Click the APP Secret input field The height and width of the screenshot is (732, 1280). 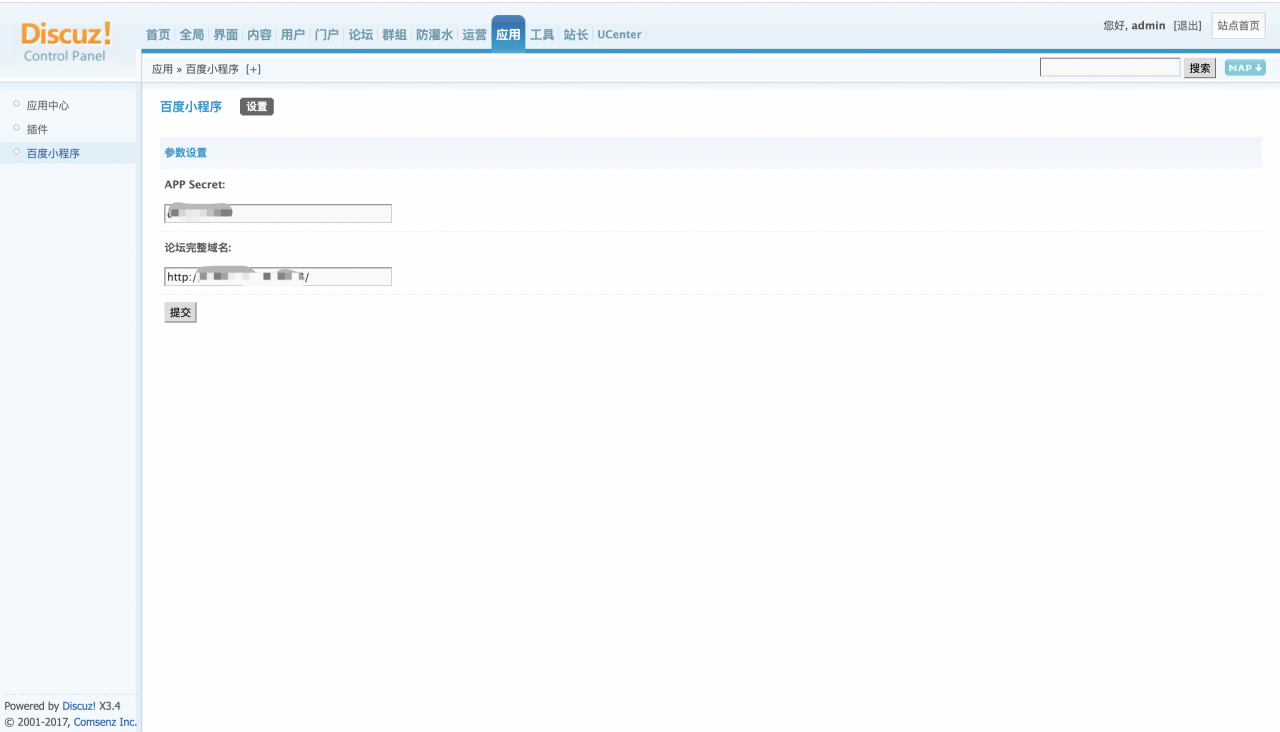[278, 213]
